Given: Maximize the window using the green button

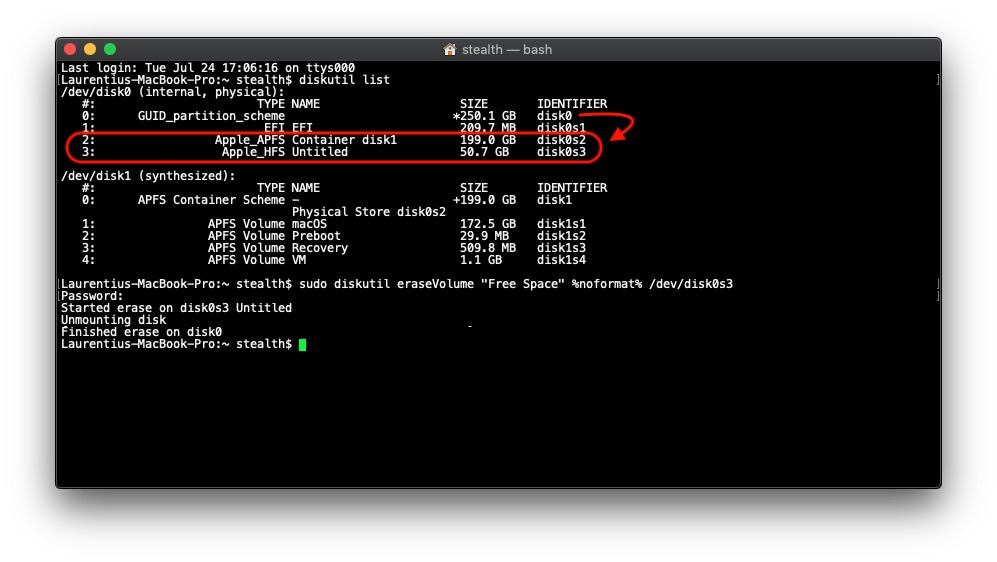Looking at the screenshot, I should [x=110, y=49].
